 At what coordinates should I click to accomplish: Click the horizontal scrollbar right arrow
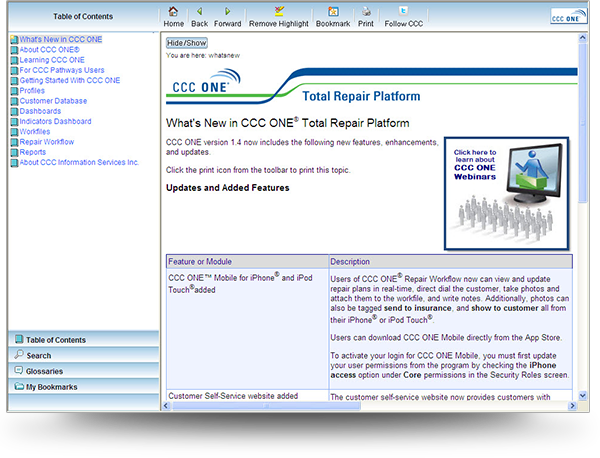coord(572,406)
